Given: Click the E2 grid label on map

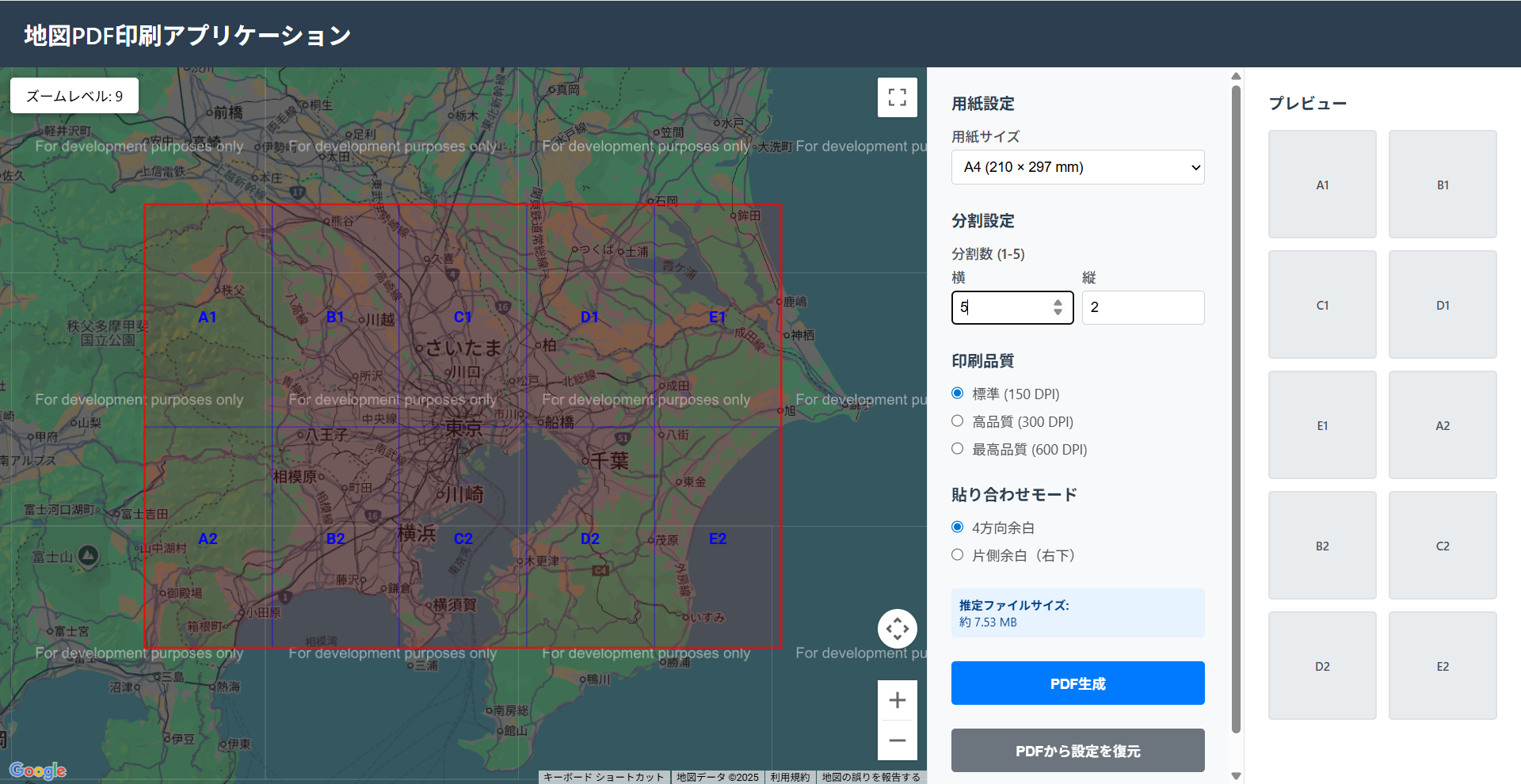Looking at the screenshot, I should (x=717, y=539).
